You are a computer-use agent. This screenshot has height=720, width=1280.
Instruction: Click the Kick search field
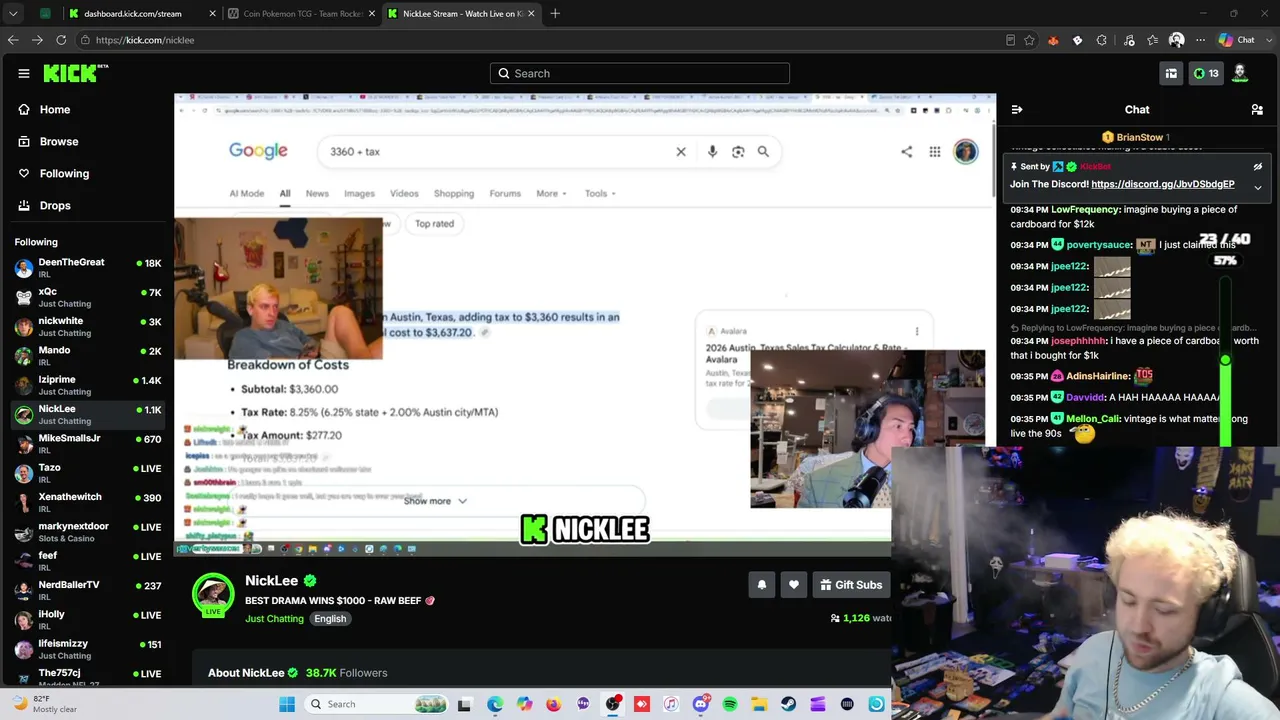640,73
